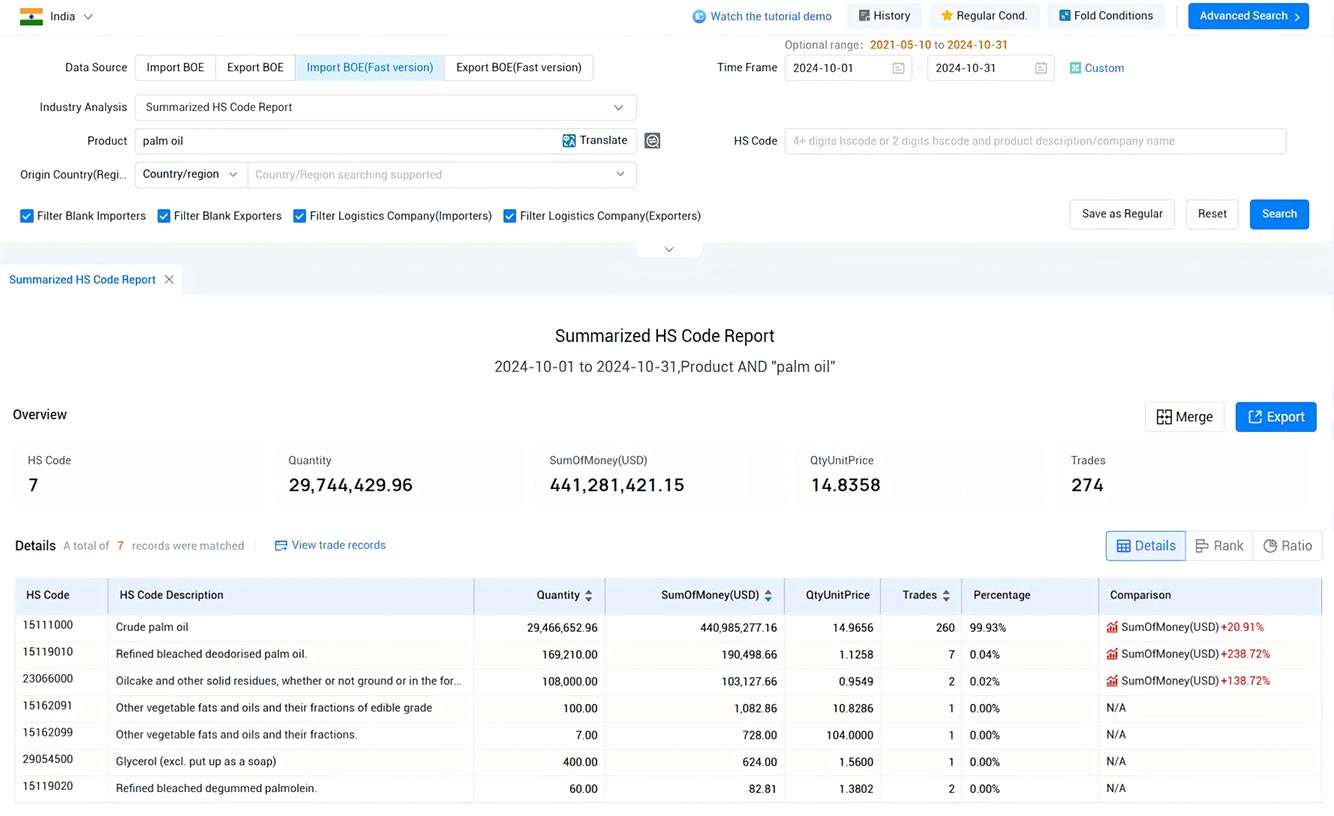Click the Merge button
The image size is (1334, 816).
point(1184,417)
